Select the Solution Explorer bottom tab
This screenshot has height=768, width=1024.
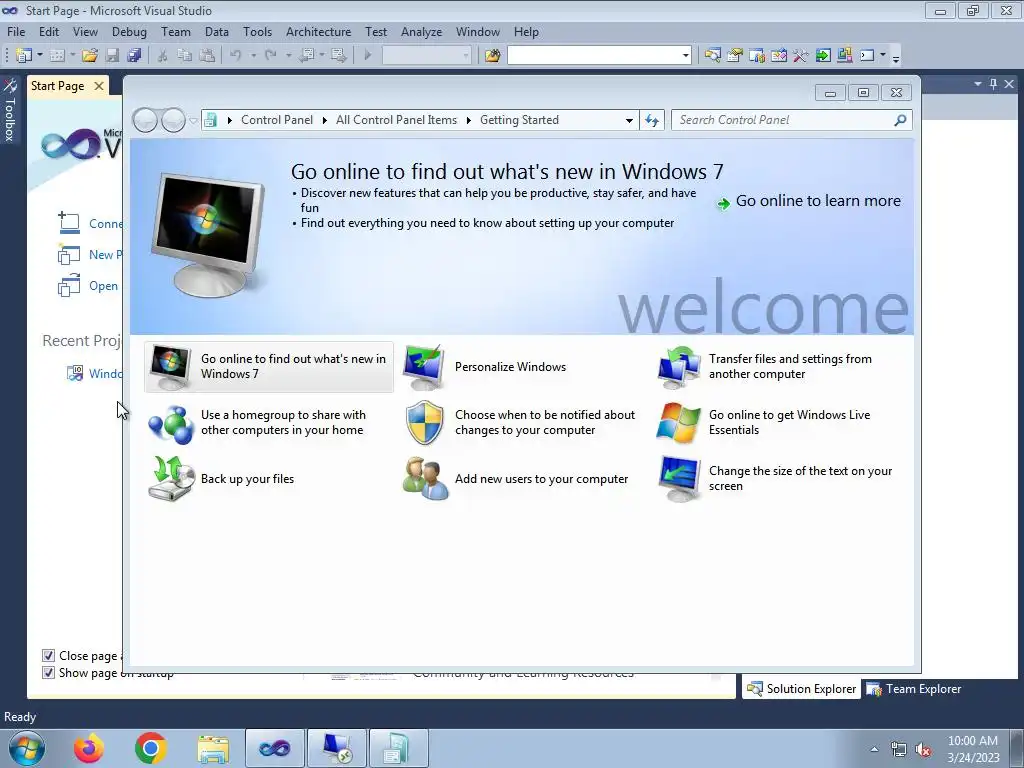point(801,689)
